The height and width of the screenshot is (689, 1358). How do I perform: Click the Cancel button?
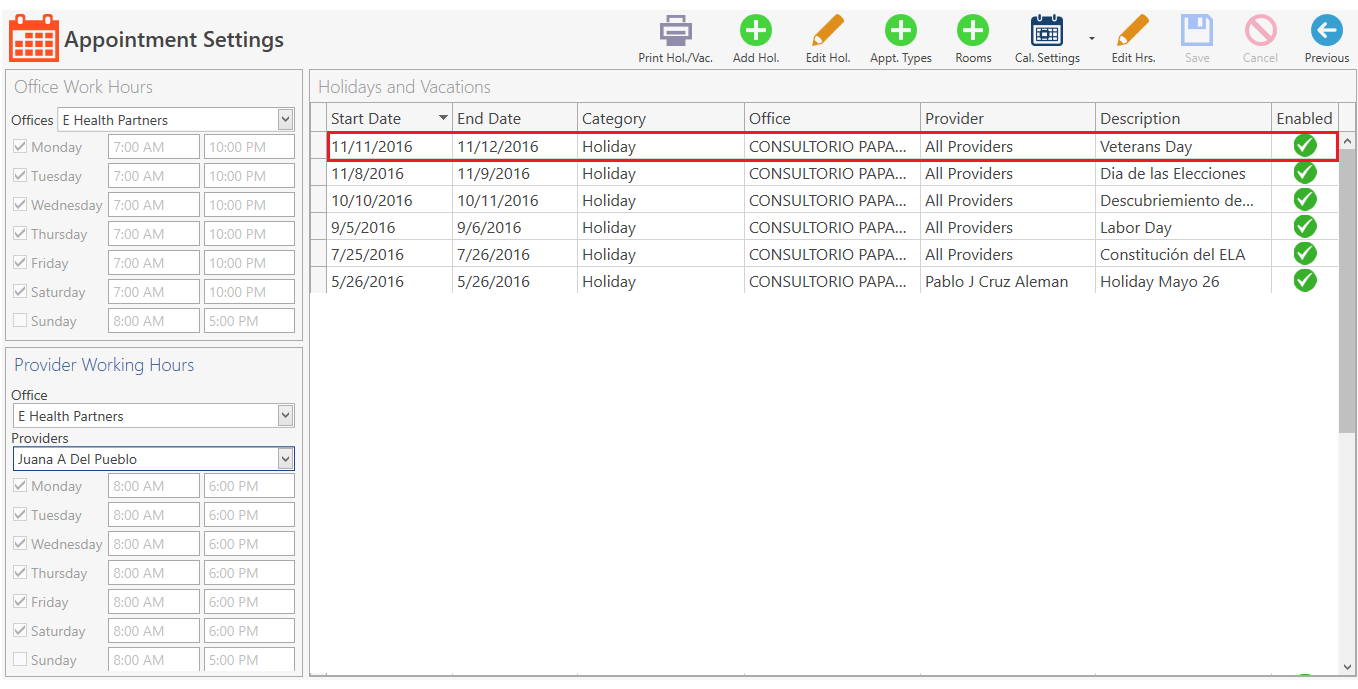(1260, 30)
